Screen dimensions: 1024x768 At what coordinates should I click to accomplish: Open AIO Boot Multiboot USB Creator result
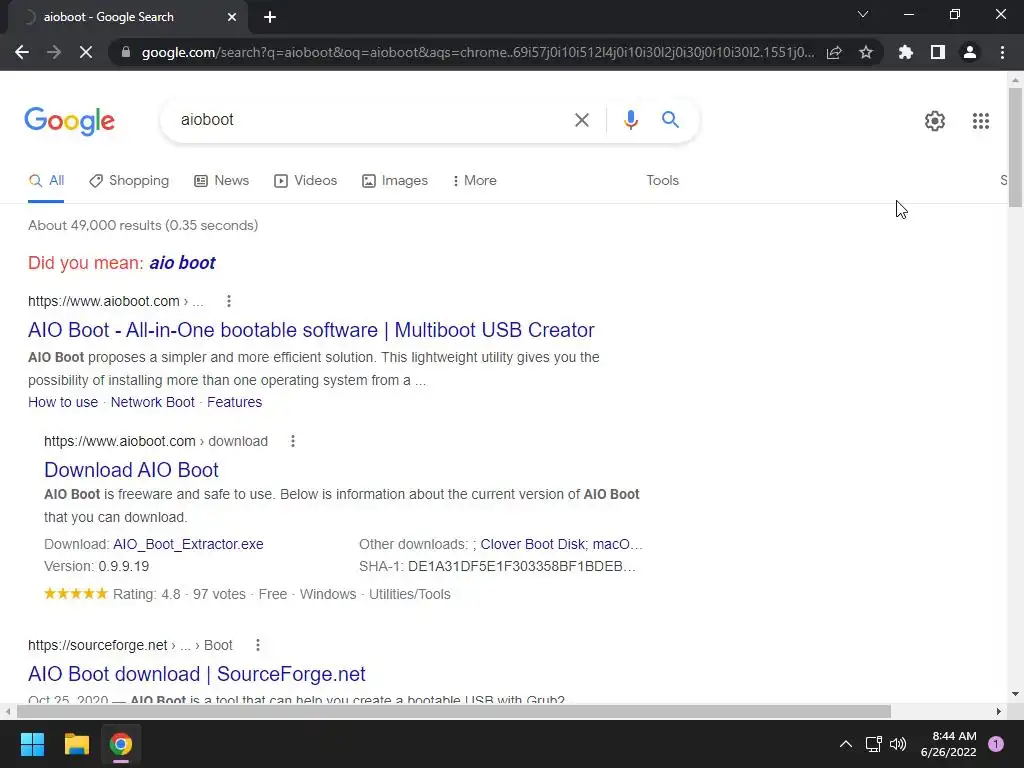pos(311,330)
